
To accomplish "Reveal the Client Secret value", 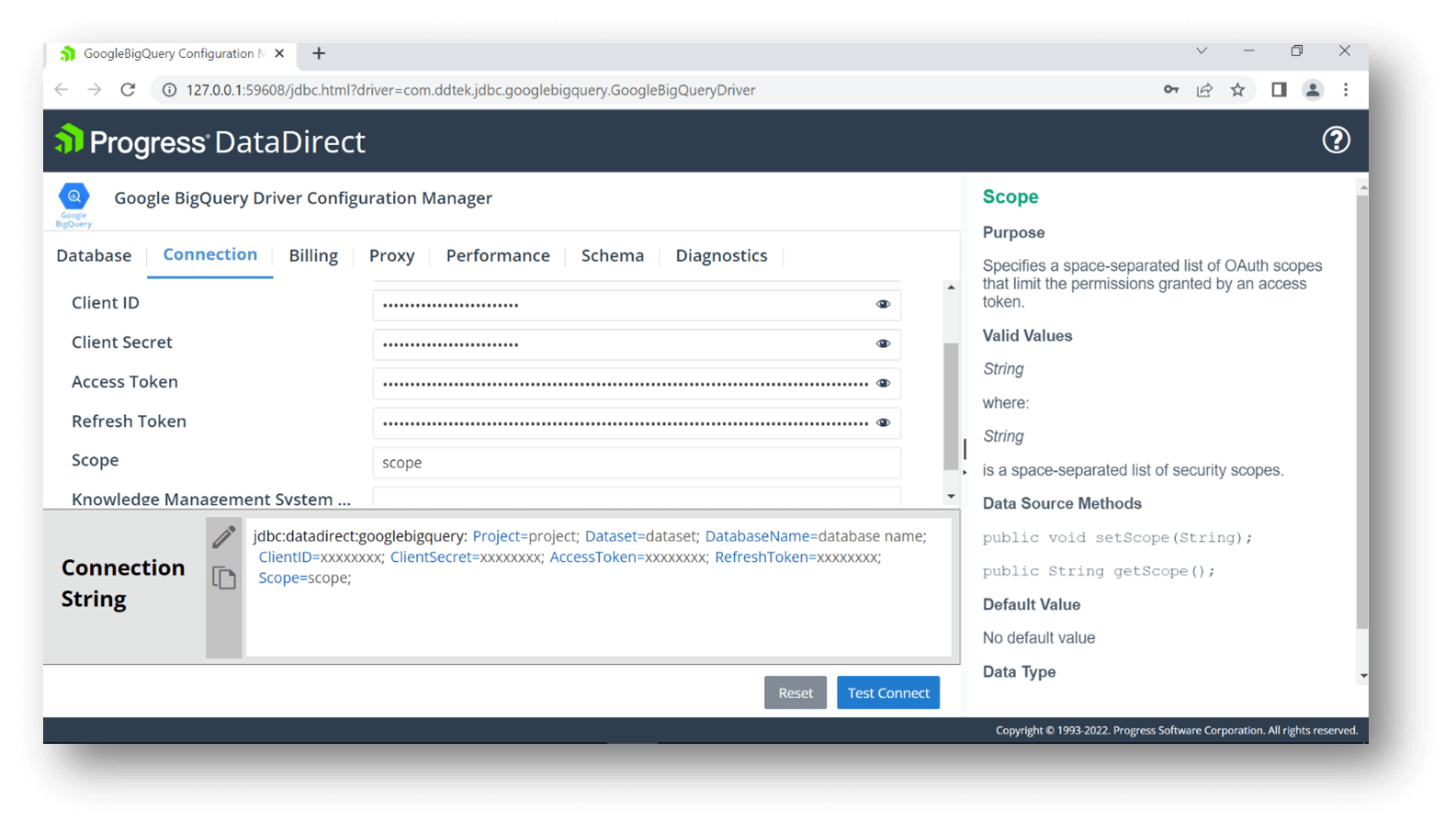I will point(883,344).
